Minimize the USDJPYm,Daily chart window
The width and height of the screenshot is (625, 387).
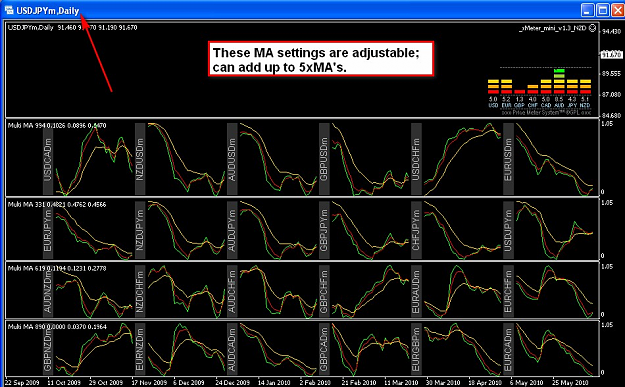(x=588, y=10)
